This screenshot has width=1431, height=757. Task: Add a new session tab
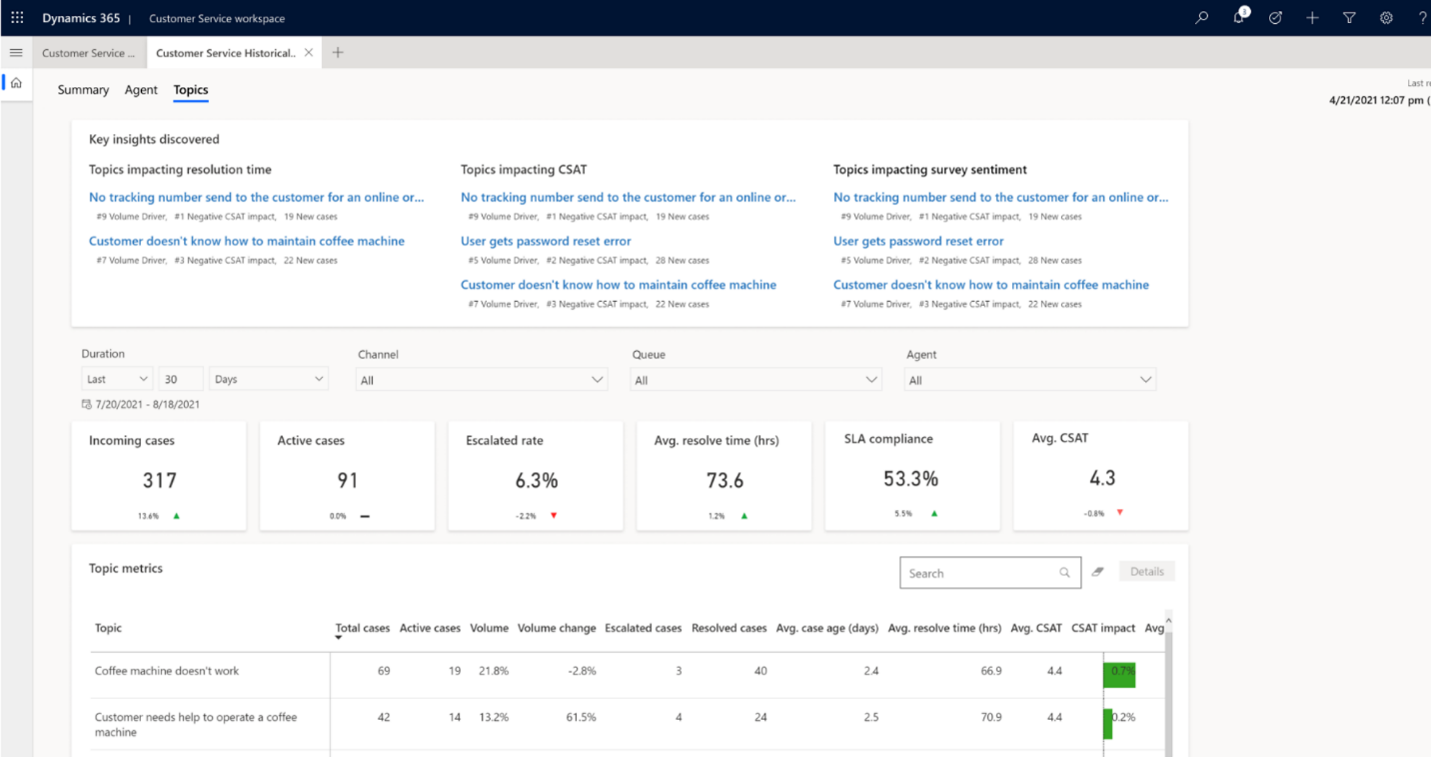point(338,53)
